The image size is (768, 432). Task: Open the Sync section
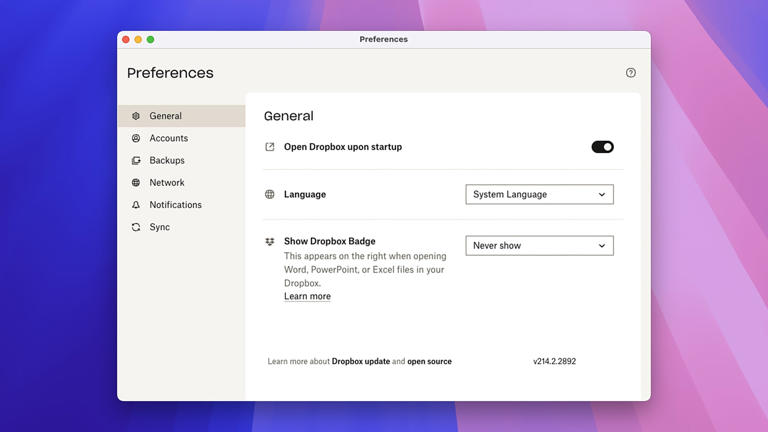[160, 227]
